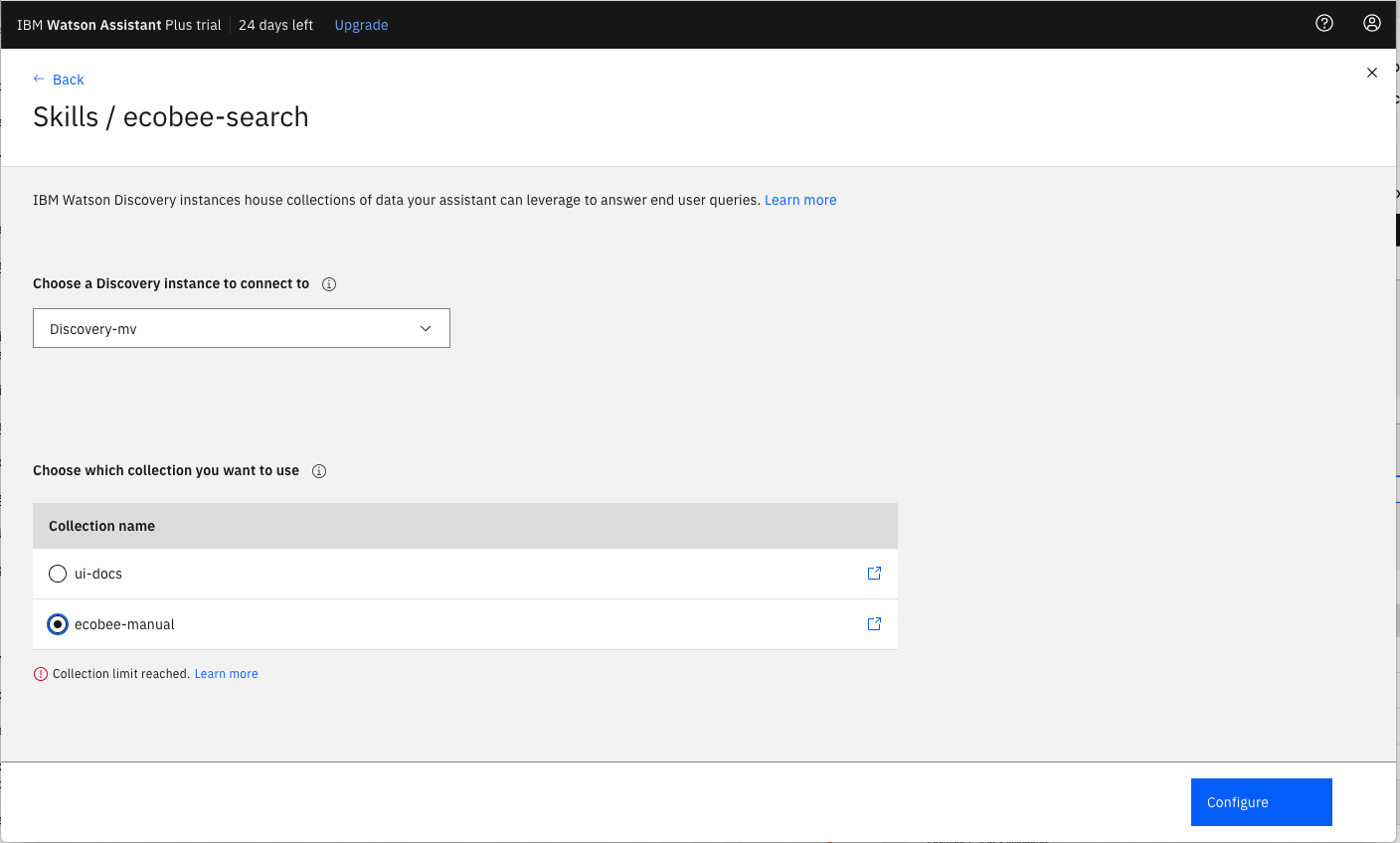Viewport: 1400px width, 843px height.
Task: Click IBM Watson Assistant Plus trial title
Action: [119, 25]
